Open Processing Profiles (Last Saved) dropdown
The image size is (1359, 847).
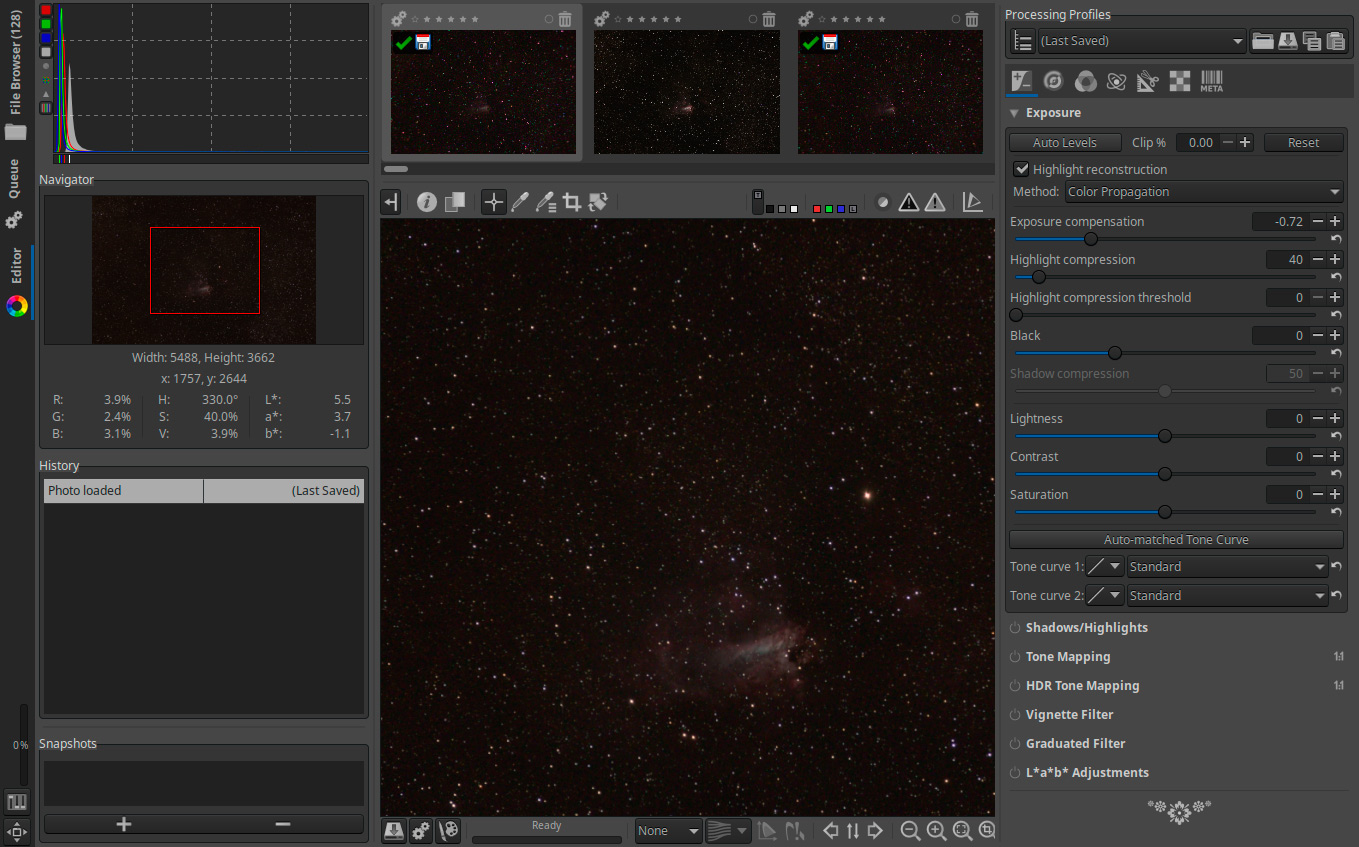click(1141, 41)
